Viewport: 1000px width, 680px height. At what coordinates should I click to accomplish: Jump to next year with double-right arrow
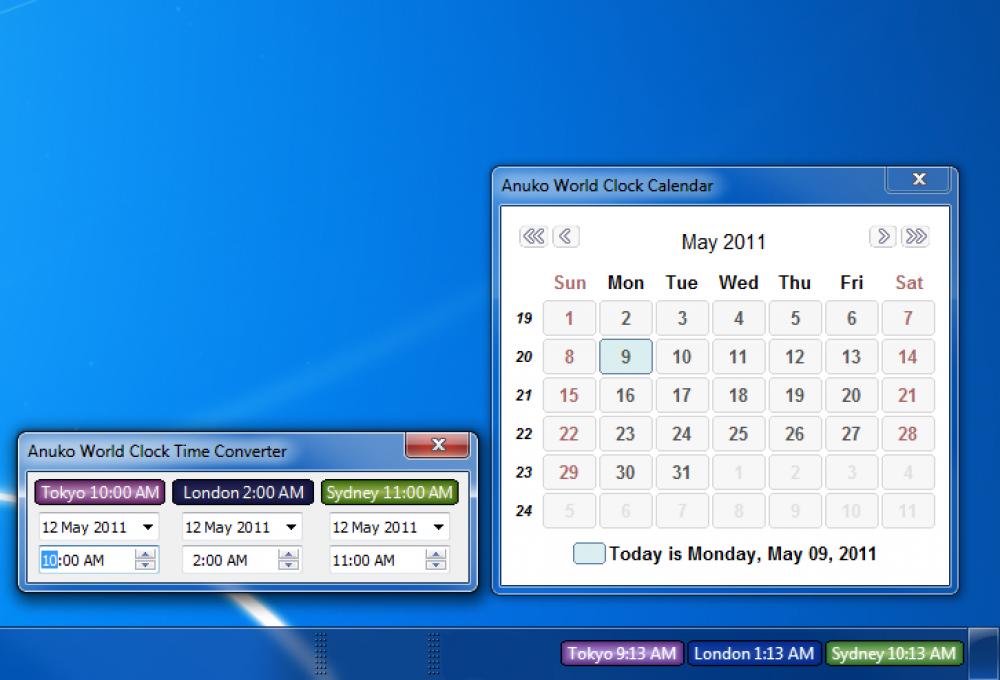click(914, 236)
